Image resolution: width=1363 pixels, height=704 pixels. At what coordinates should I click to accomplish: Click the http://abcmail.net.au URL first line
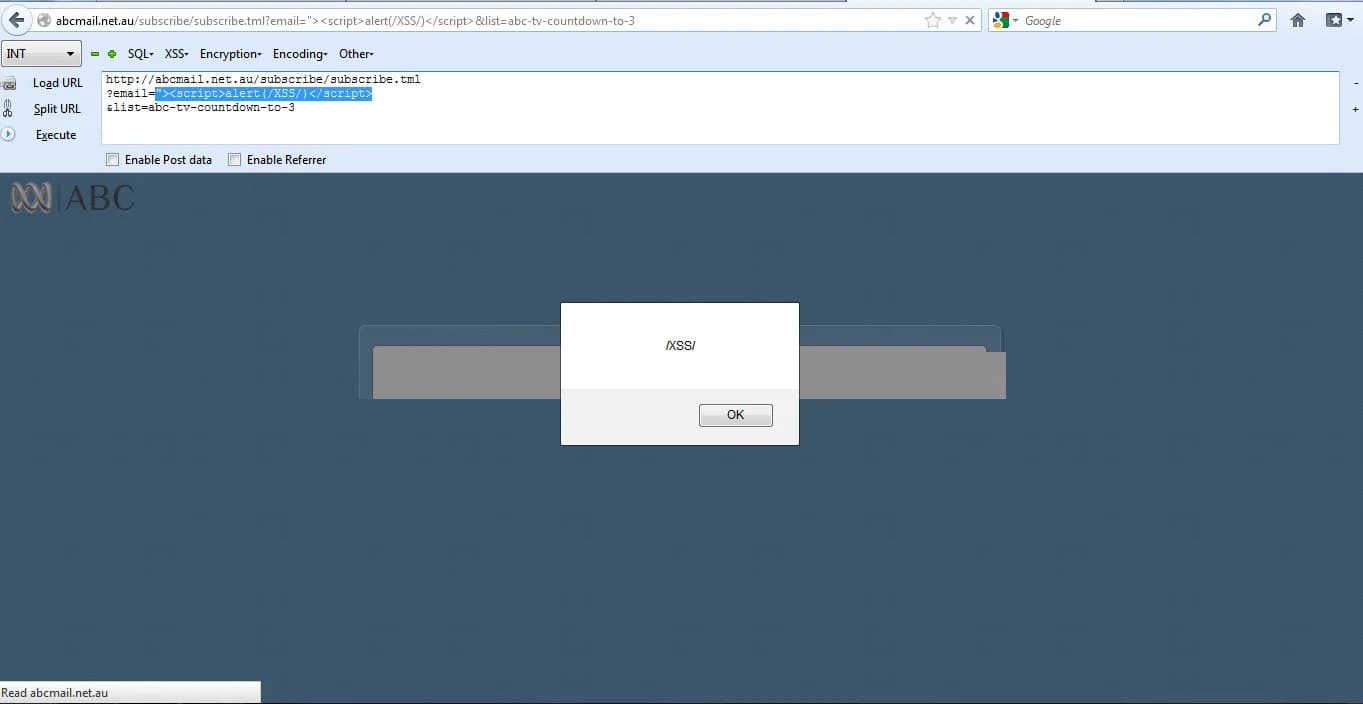pos(263,79)
